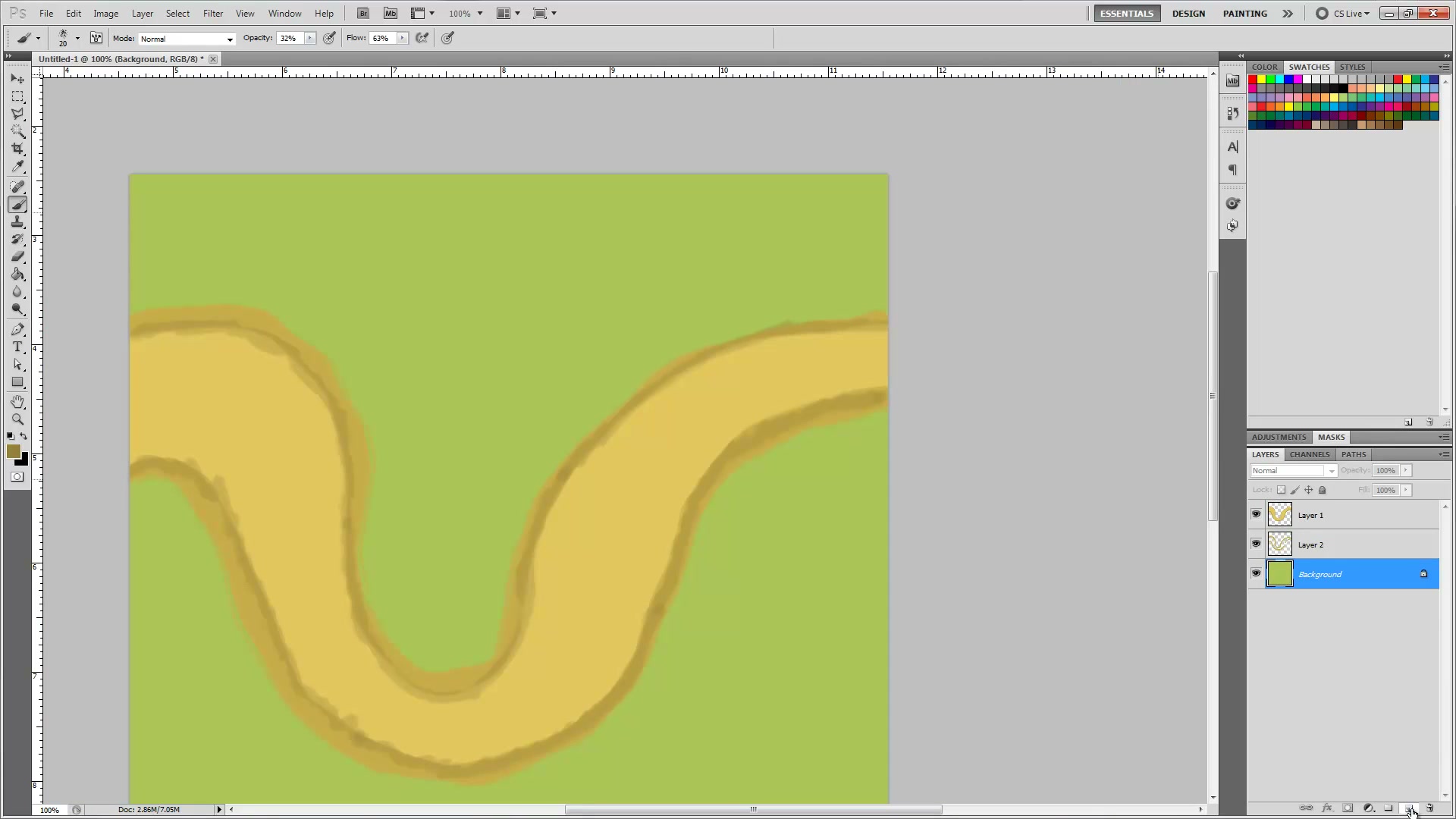Image resolution: width=1456 pixels, height=819 pixels.
Task: Select the Clone Stamp tool
Action: (17, 222)
